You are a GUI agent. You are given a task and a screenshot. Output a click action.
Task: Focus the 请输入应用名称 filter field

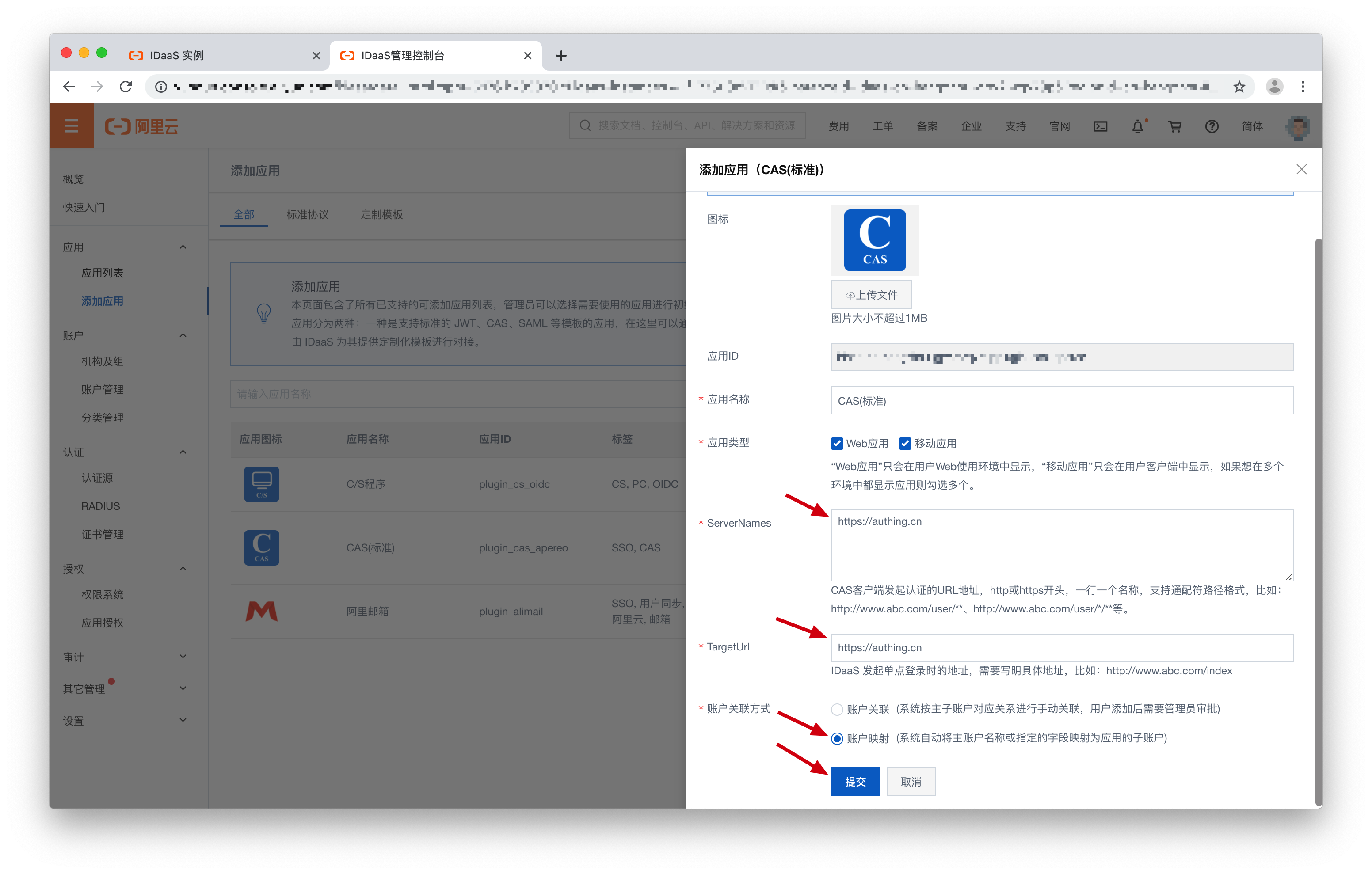point(457,394)
